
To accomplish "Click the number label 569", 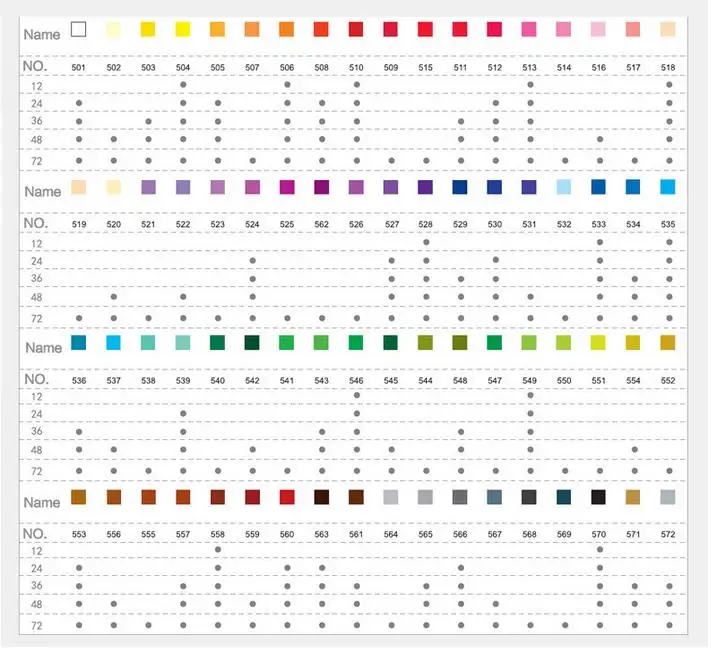I will tap(564, 534).
